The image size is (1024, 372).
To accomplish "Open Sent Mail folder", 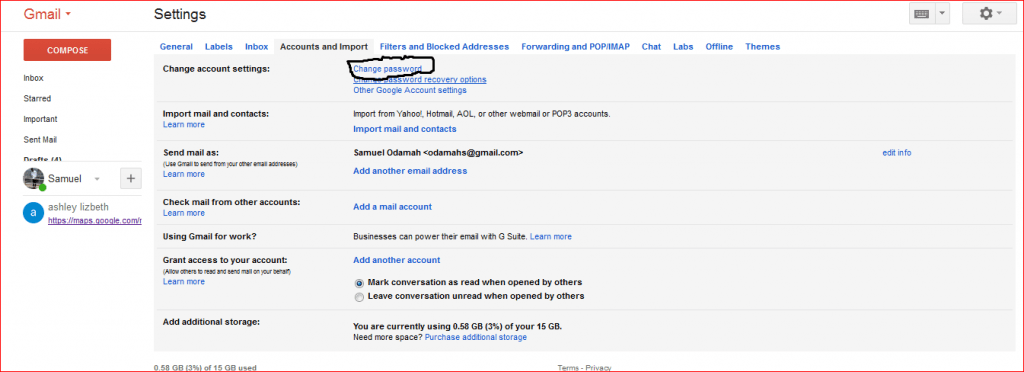I will 41,140.
